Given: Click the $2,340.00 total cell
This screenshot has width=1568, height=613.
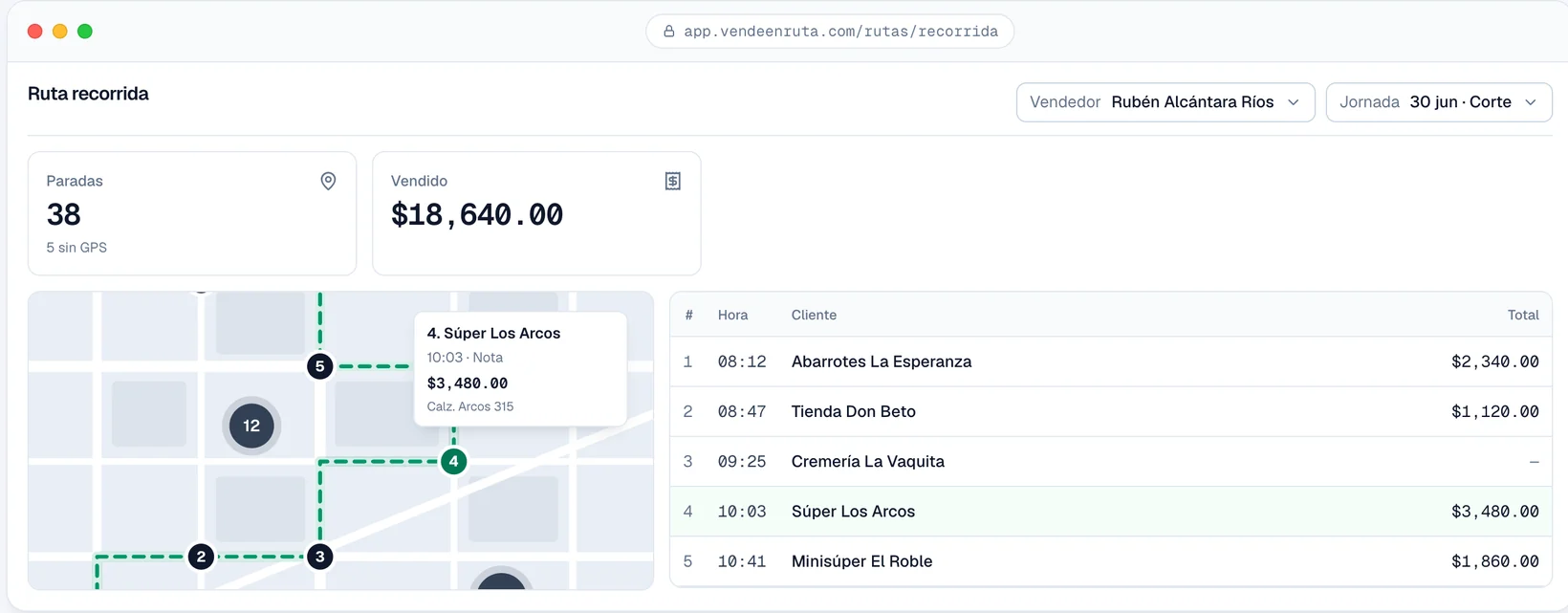Looking at the screenshot, I should (x=1495, y=361).
